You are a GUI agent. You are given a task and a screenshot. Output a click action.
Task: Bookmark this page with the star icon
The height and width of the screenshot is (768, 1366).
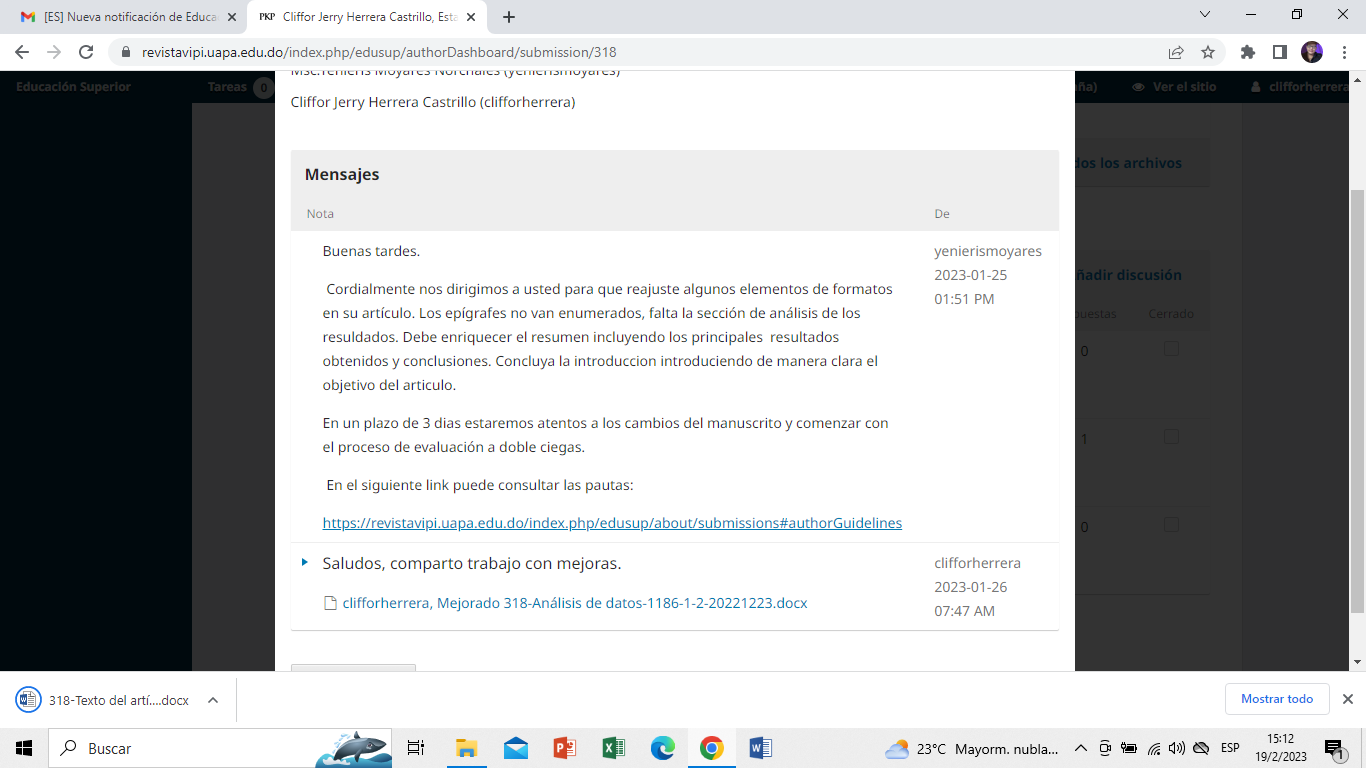click(1208, 52)
